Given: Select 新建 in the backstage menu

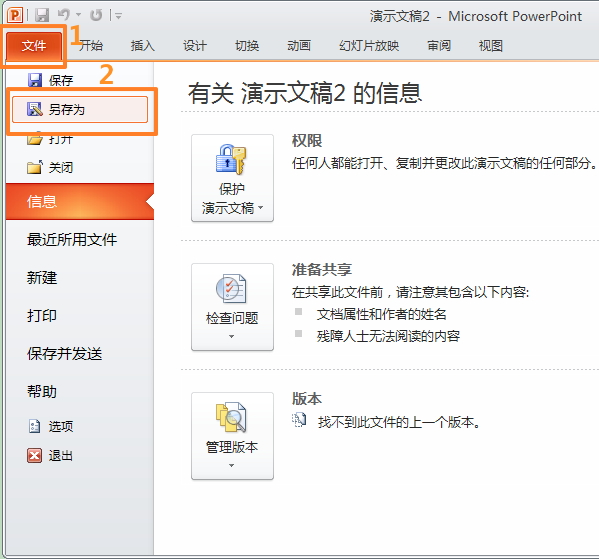Looking at the screenshot, I should tap(42, 277).
